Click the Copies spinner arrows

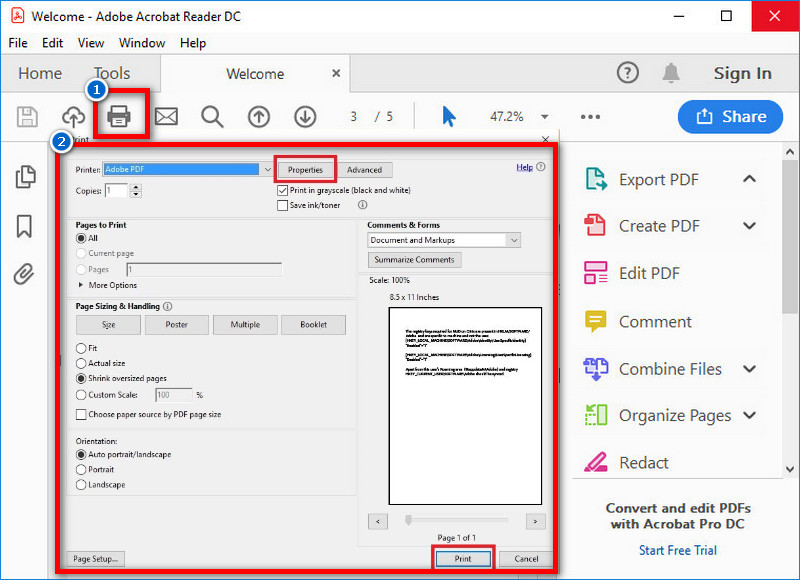(x=136, y=191)
